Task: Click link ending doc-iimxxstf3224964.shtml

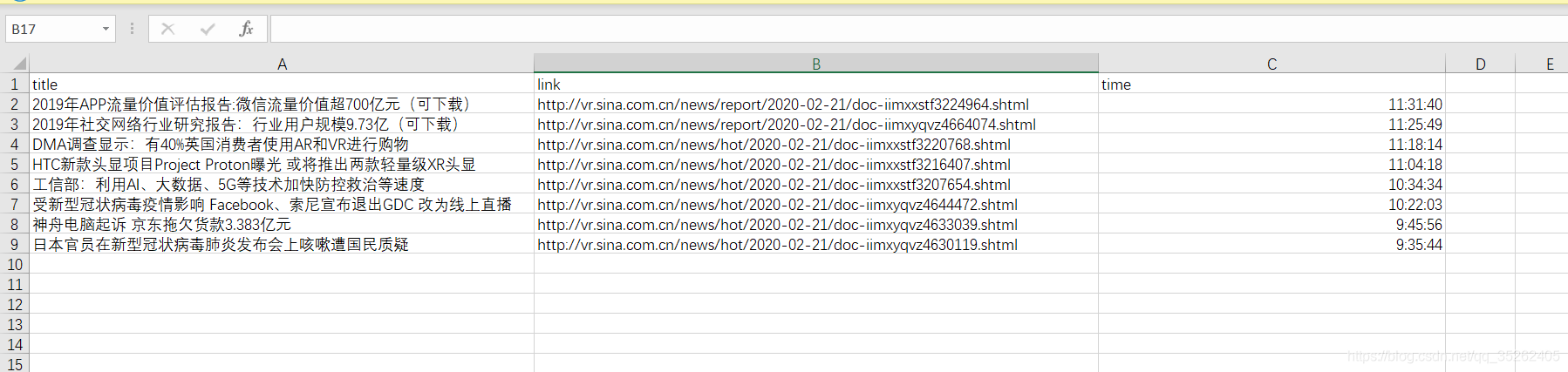Action: point(816,105)
